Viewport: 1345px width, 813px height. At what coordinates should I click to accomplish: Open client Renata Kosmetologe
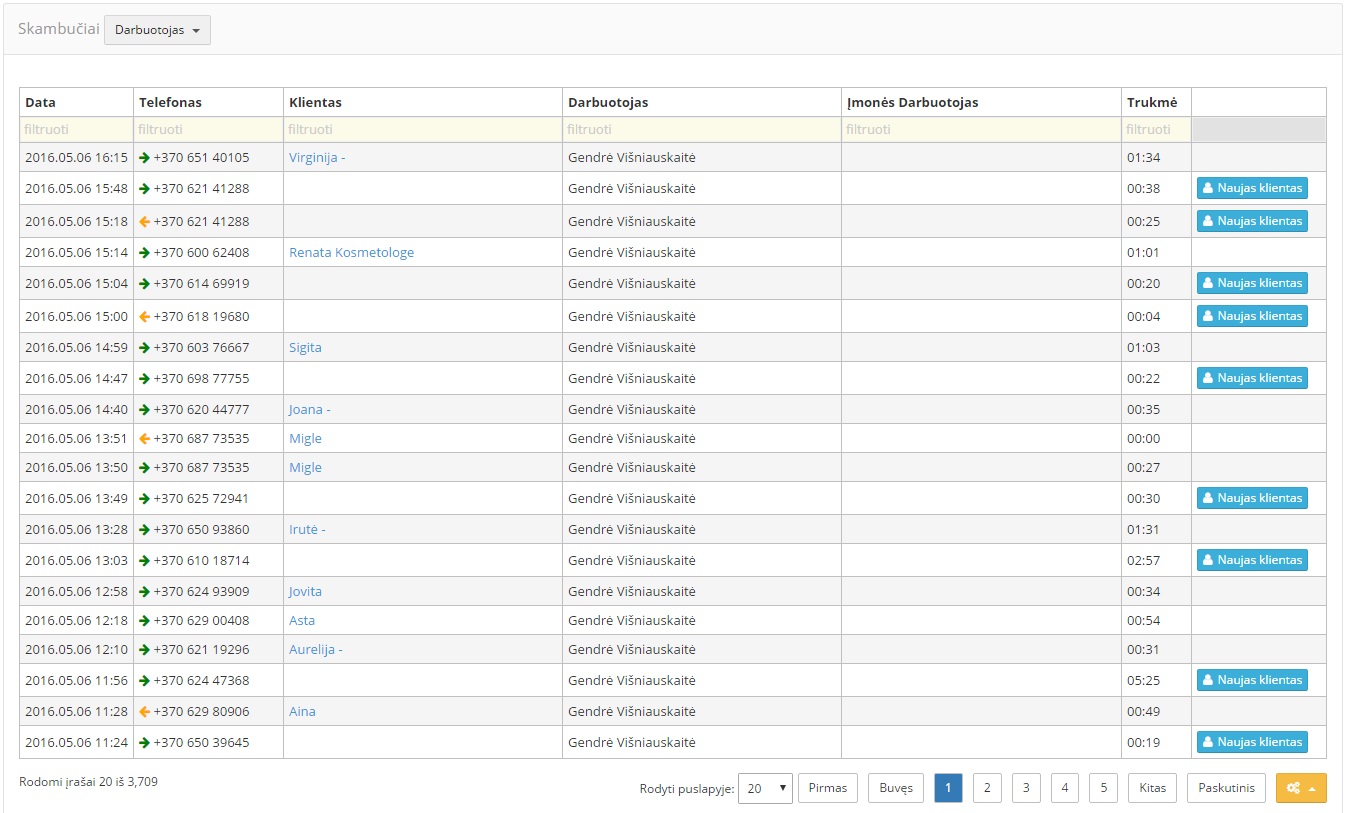point(352,252)
